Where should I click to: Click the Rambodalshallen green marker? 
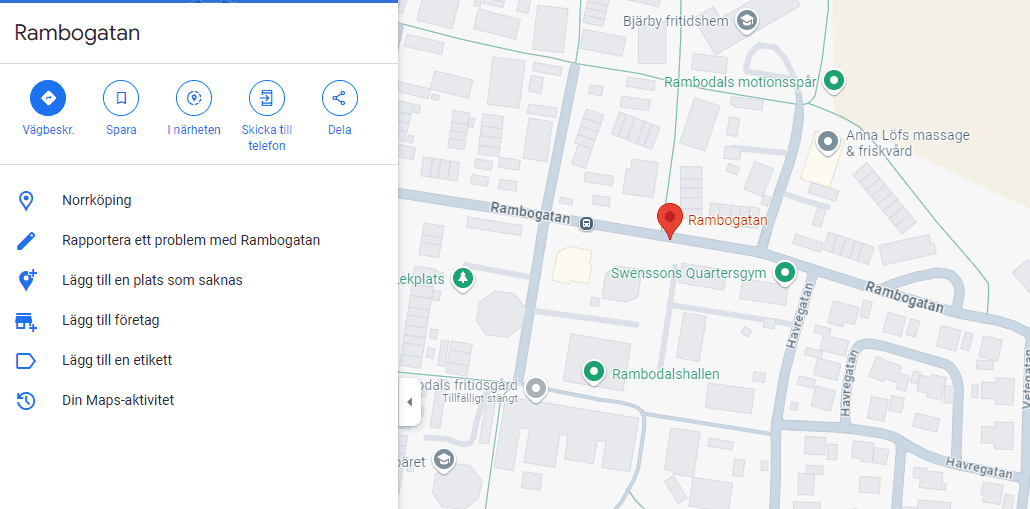coord(594,373)
